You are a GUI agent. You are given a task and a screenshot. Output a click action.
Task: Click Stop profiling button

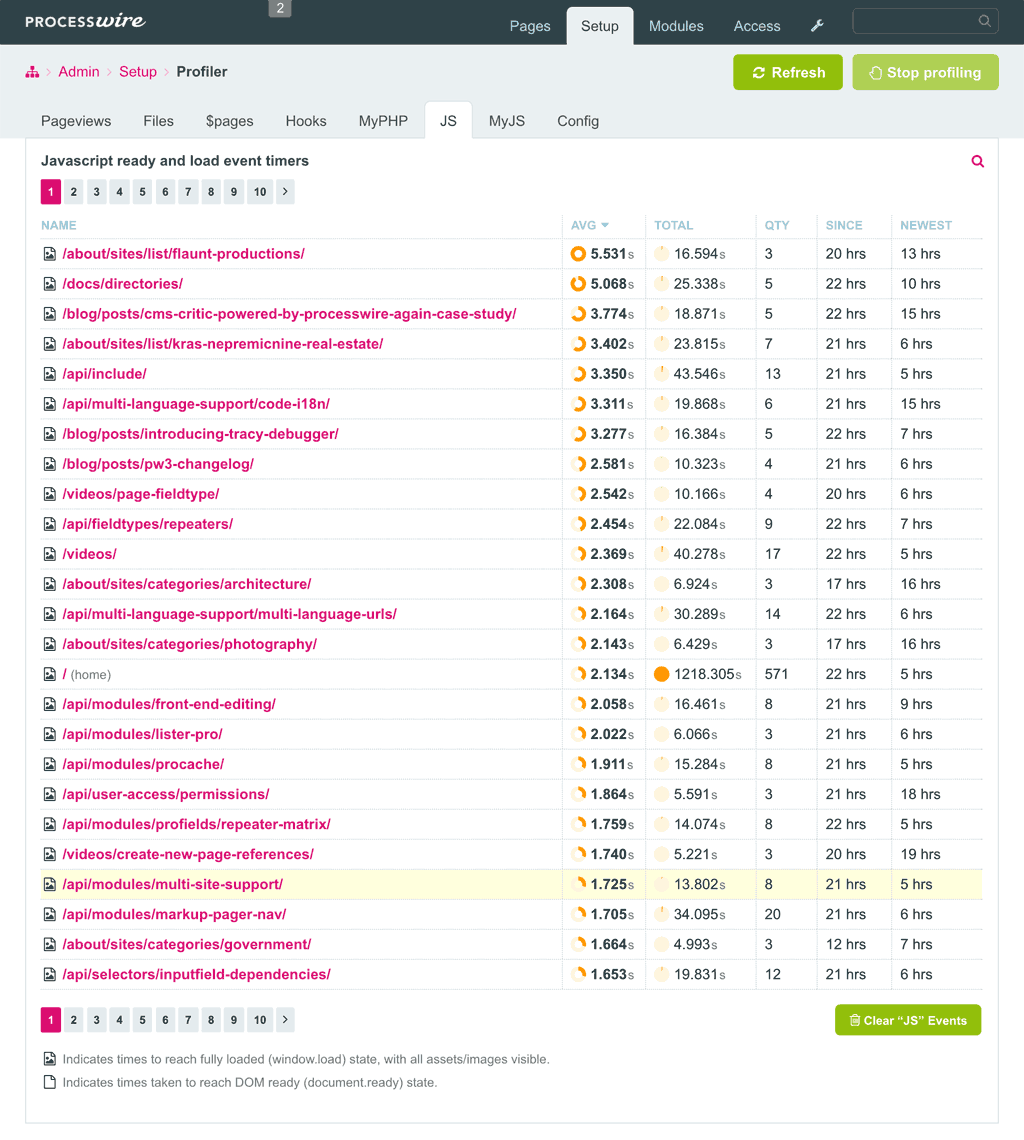(x=925, y=72)
